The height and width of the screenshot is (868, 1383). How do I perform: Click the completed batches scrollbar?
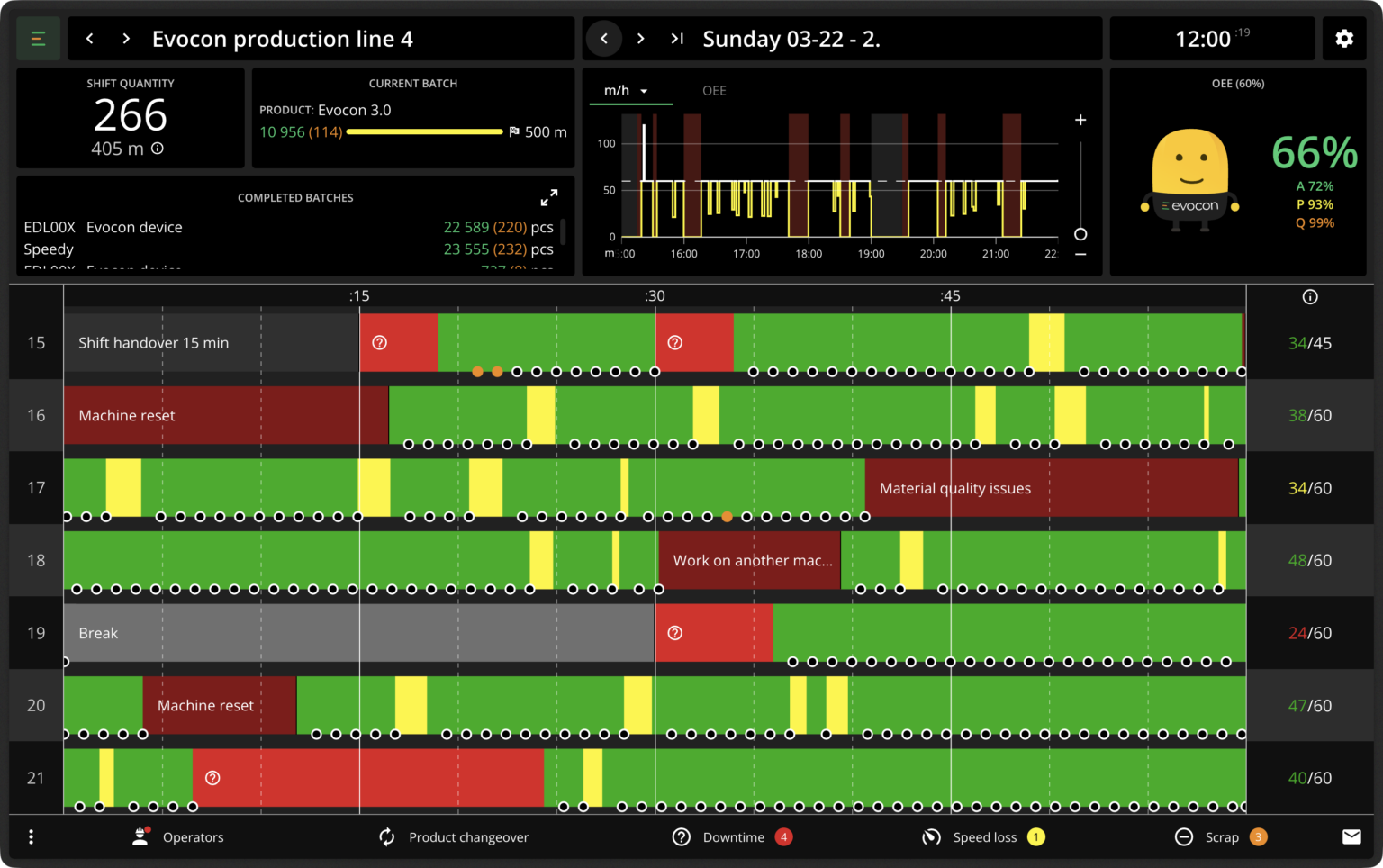pos(564,231)
